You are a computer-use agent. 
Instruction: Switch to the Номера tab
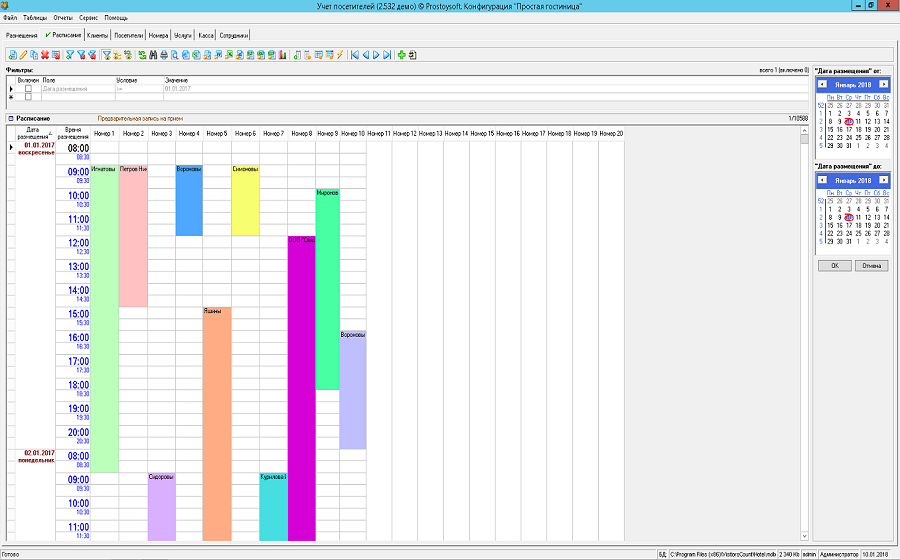[x=158, y=36]
